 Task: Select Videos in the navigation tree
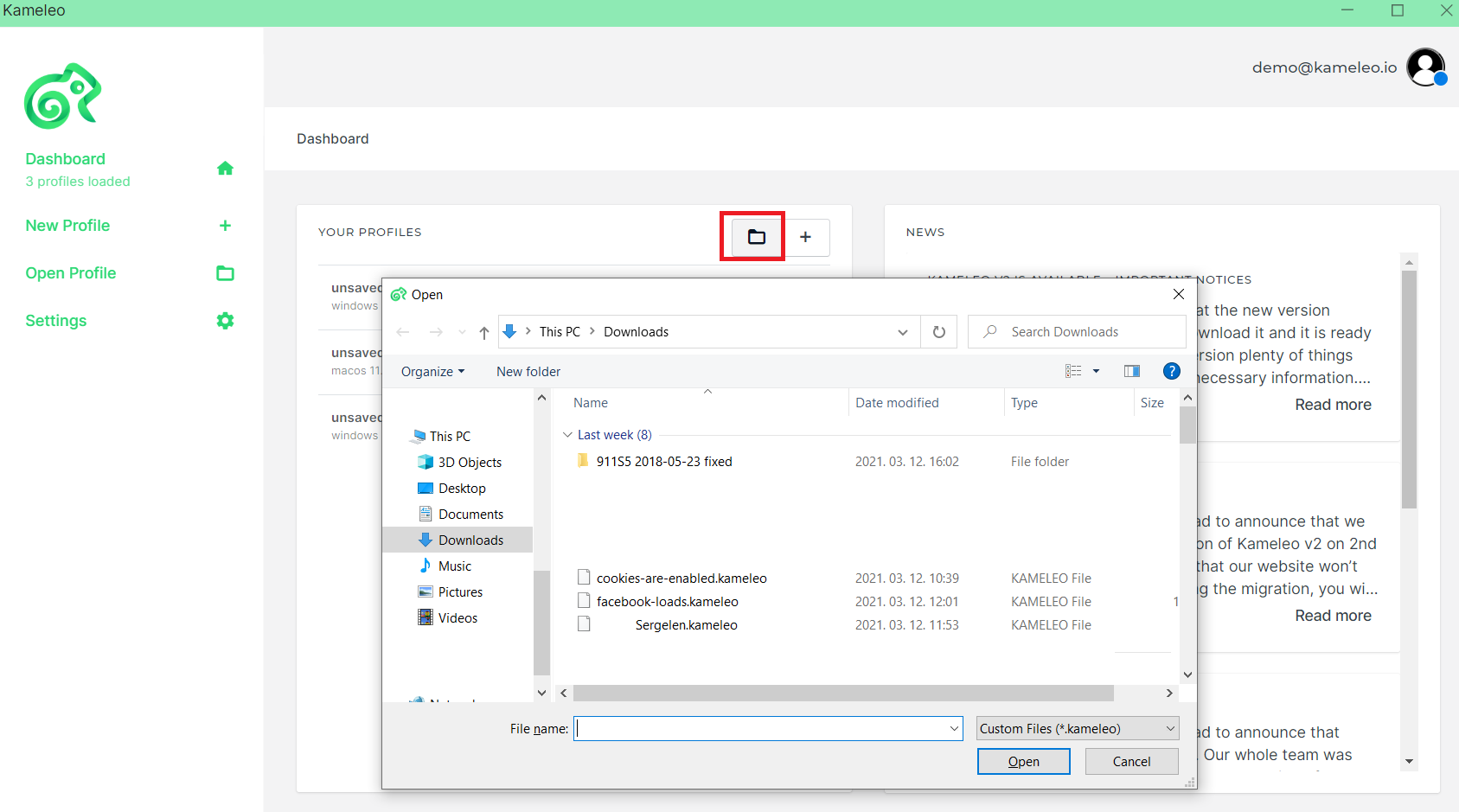(x=458, y=618)
